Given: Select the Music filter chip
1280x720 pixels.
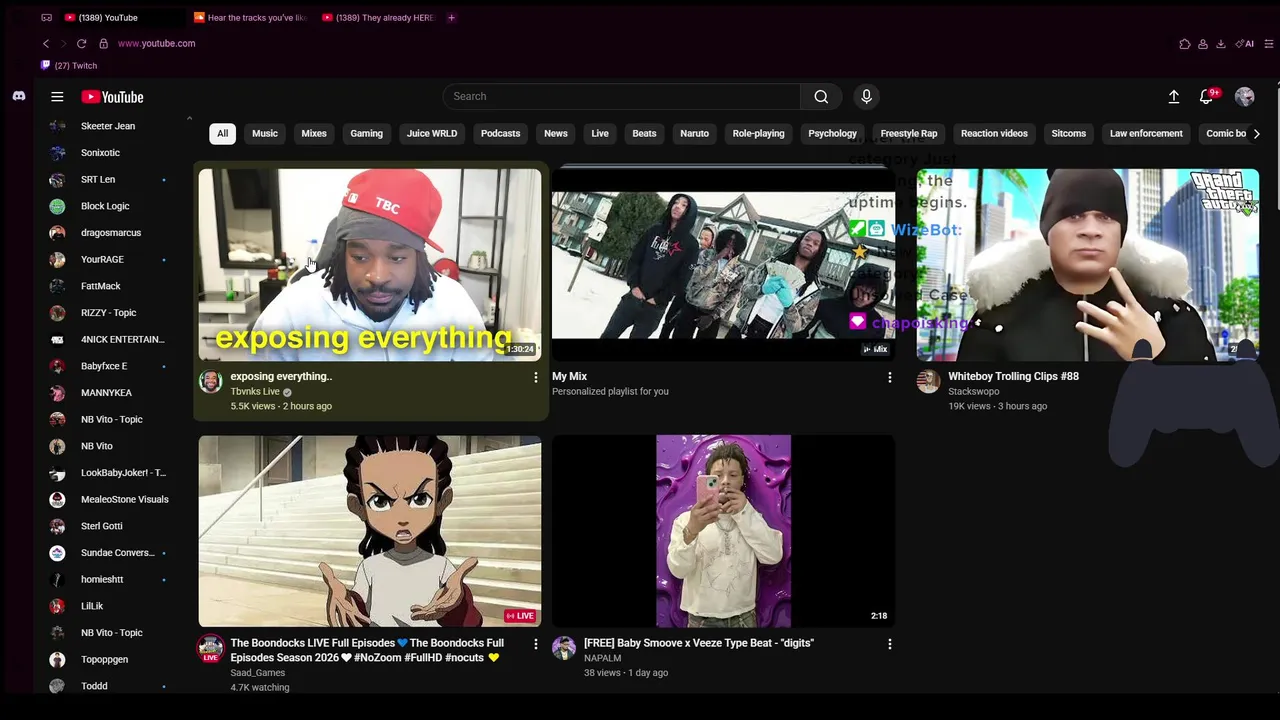Looking at the screenshot, I should pyautogui.click(x=265, y=133).
